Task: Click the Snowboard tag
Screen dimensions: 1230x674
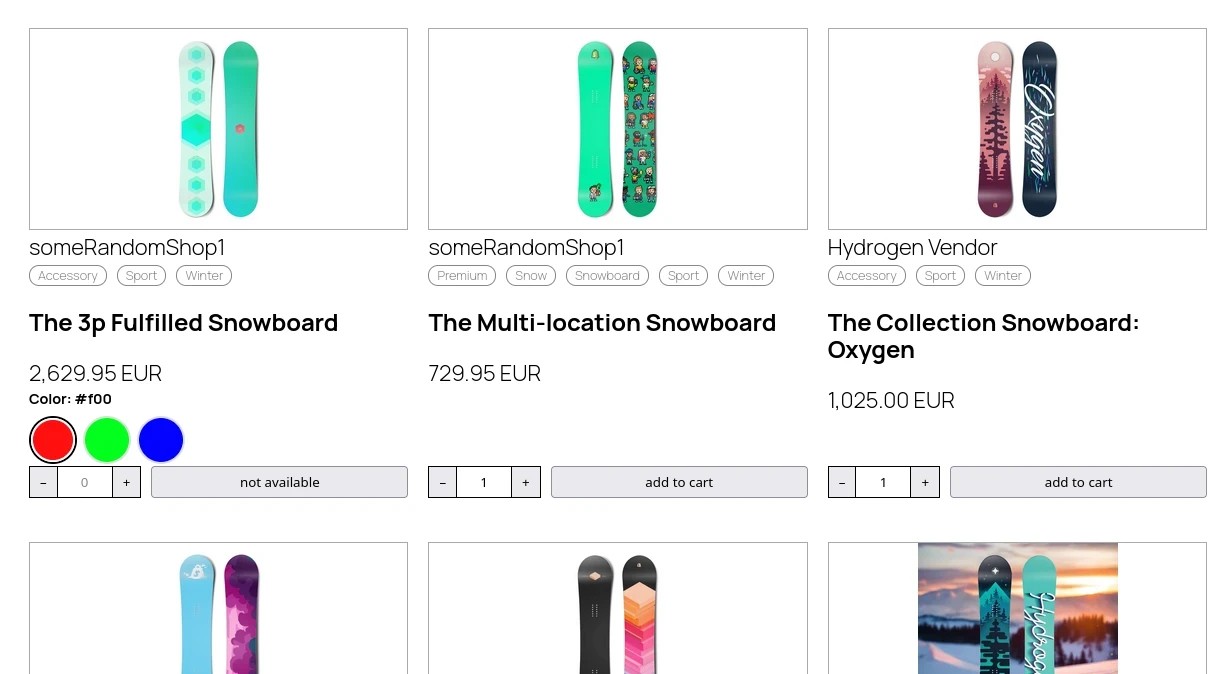Action: tap(606, 275)
